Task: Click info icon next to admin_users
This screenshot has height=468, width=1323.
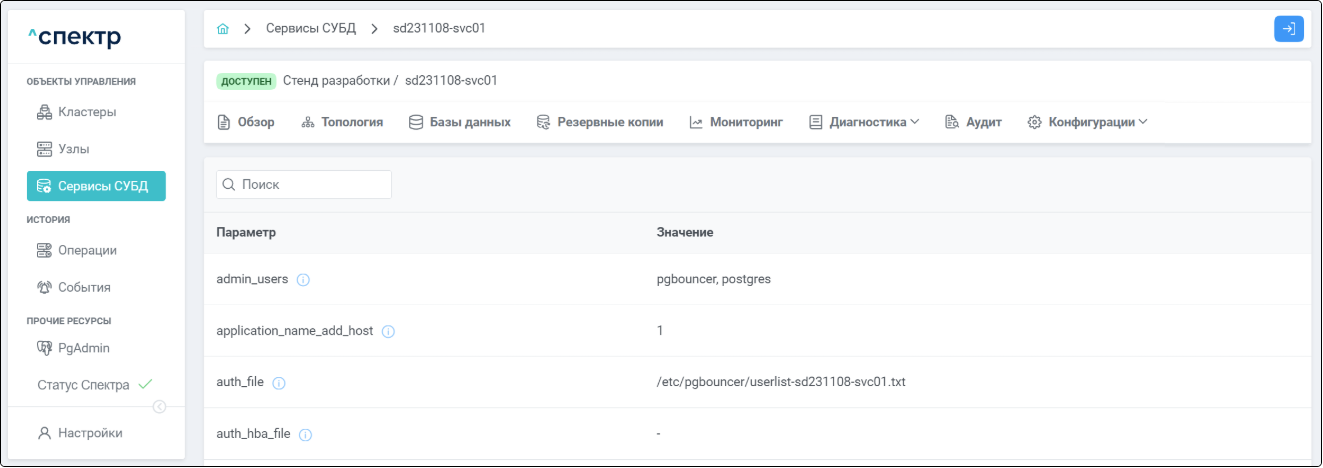Action: click(303, 280)
